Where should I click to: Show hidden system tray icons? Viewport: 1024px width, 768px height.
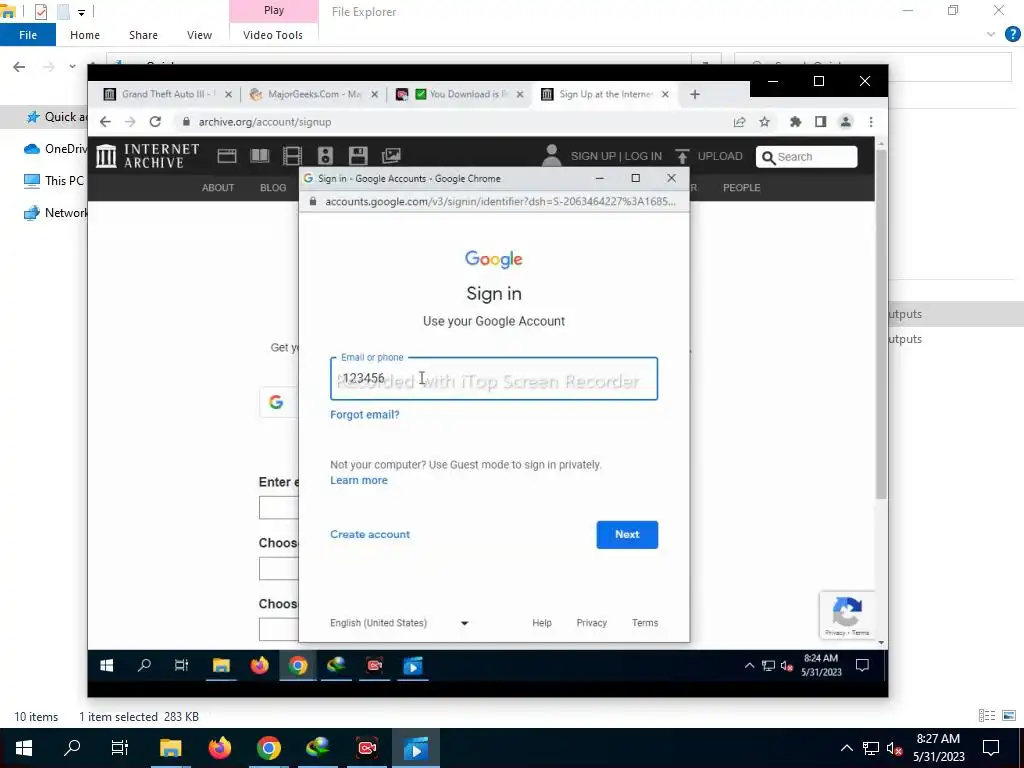846,748
